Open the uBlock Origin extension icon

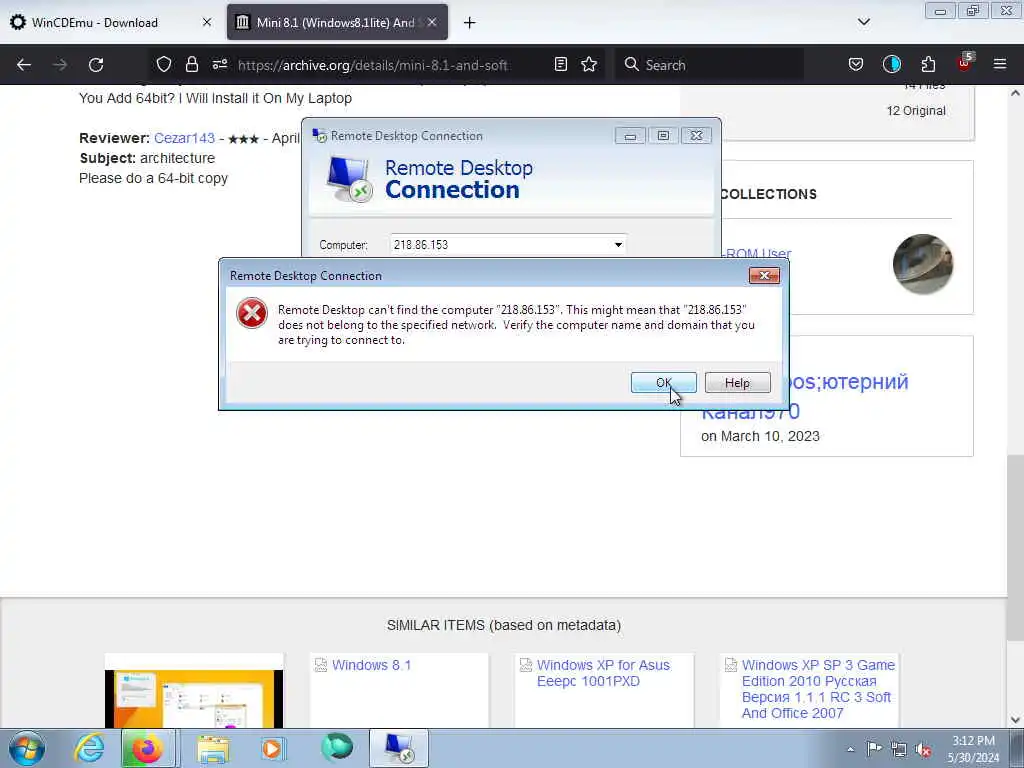(965, 63)
